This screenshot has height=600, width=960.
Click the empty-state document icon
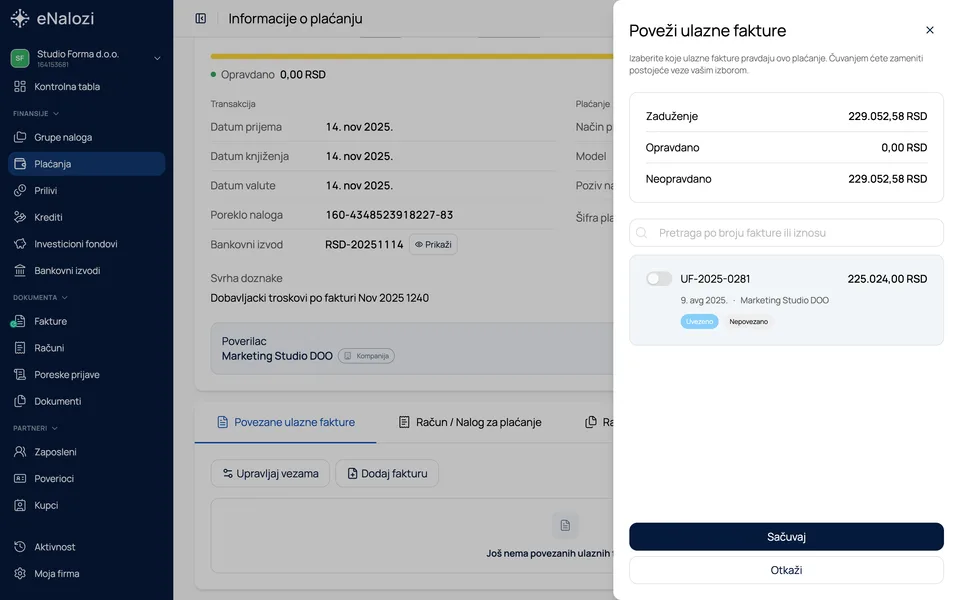(x=564, y=525)
